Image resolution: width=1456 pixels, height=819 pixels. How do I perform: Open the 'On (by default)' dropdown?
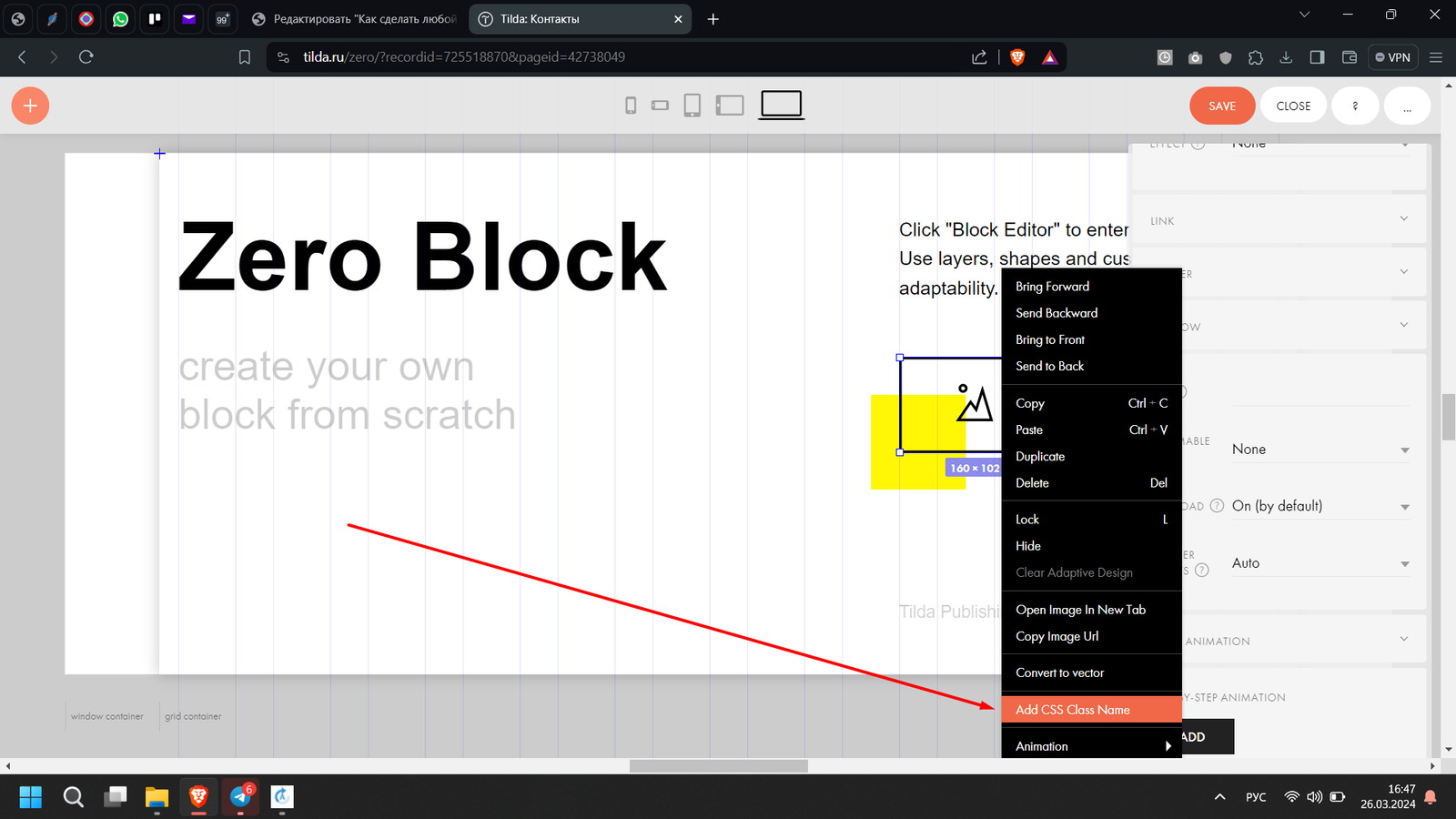1319,506
